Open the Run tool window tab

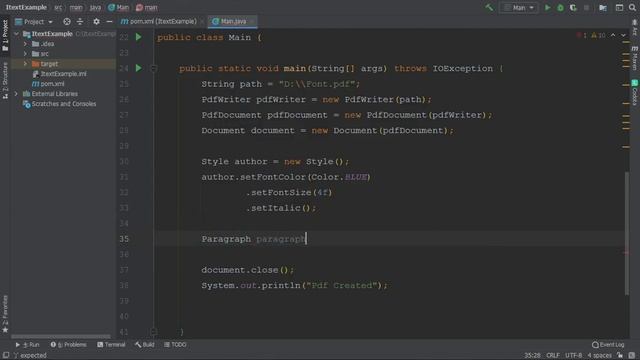(27, 345)
